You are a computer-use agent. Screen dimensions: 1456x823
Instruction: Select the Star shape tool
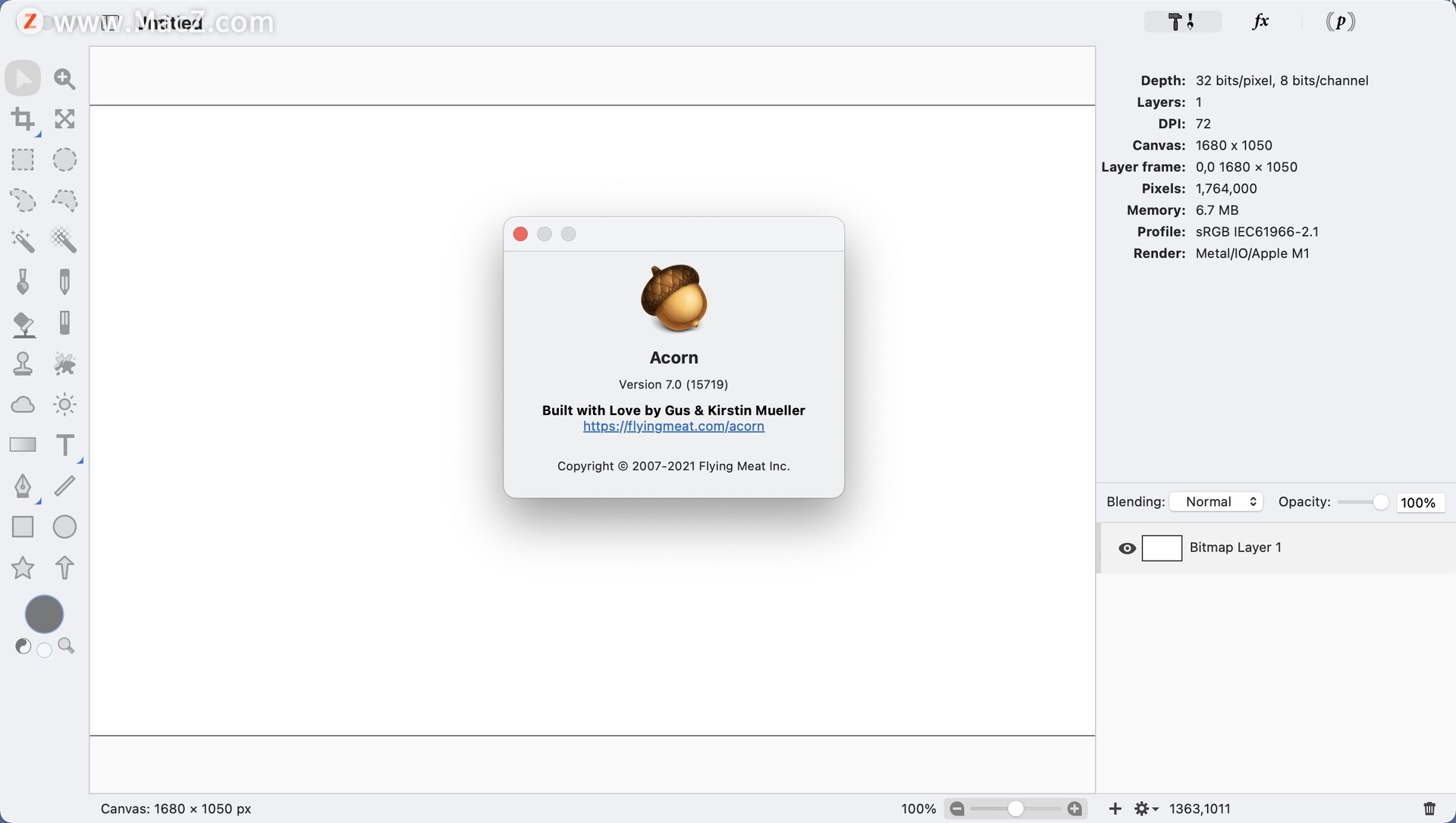pyautogui.click(x=23, y=567)
